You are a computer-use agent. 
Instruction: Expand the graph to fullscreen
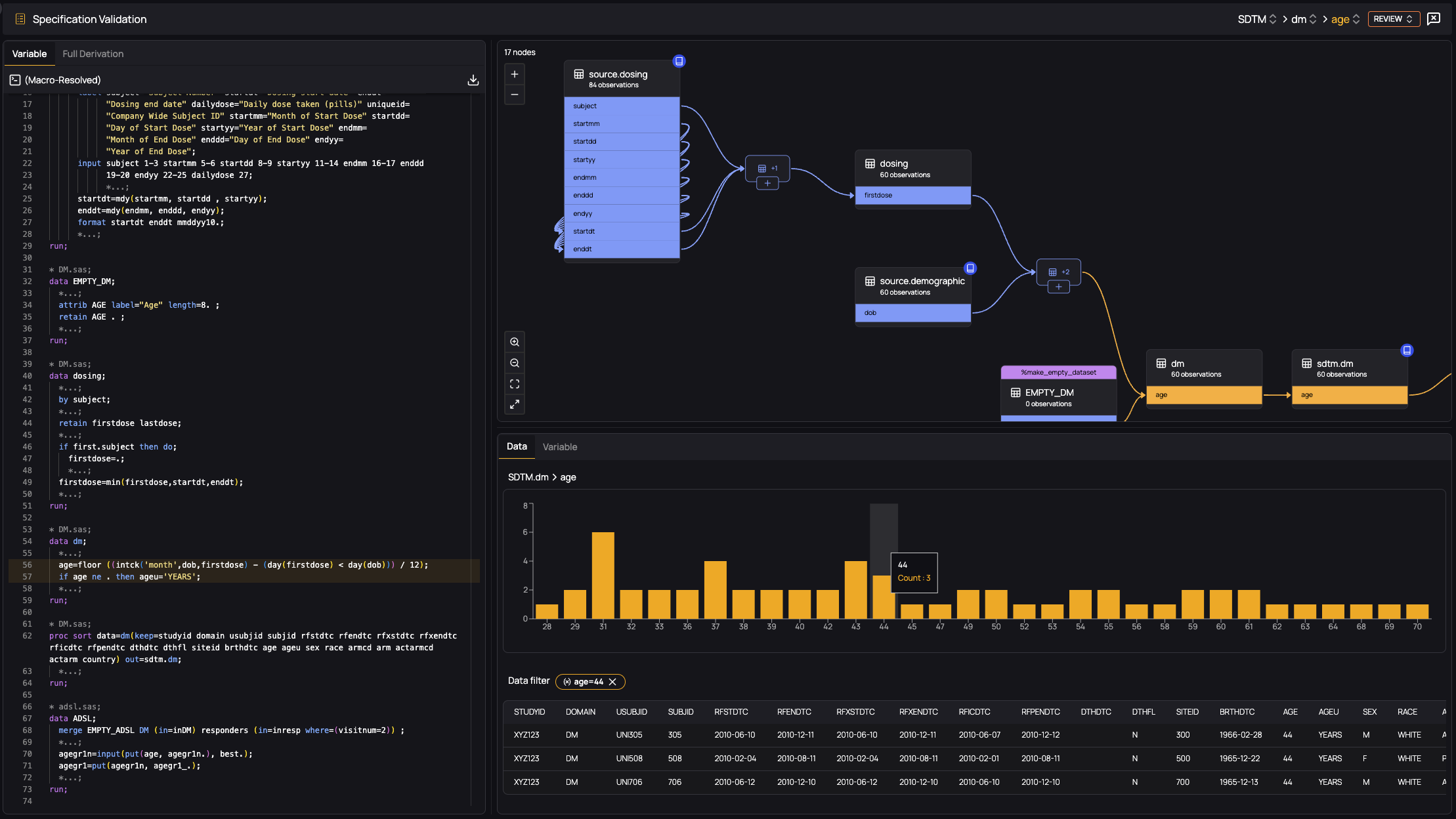coord(515,404)
